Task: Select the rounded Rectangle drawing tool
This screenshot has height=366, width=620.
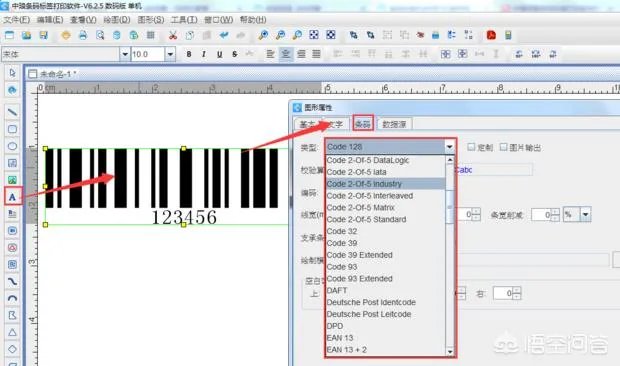Action: coord(12,129)
